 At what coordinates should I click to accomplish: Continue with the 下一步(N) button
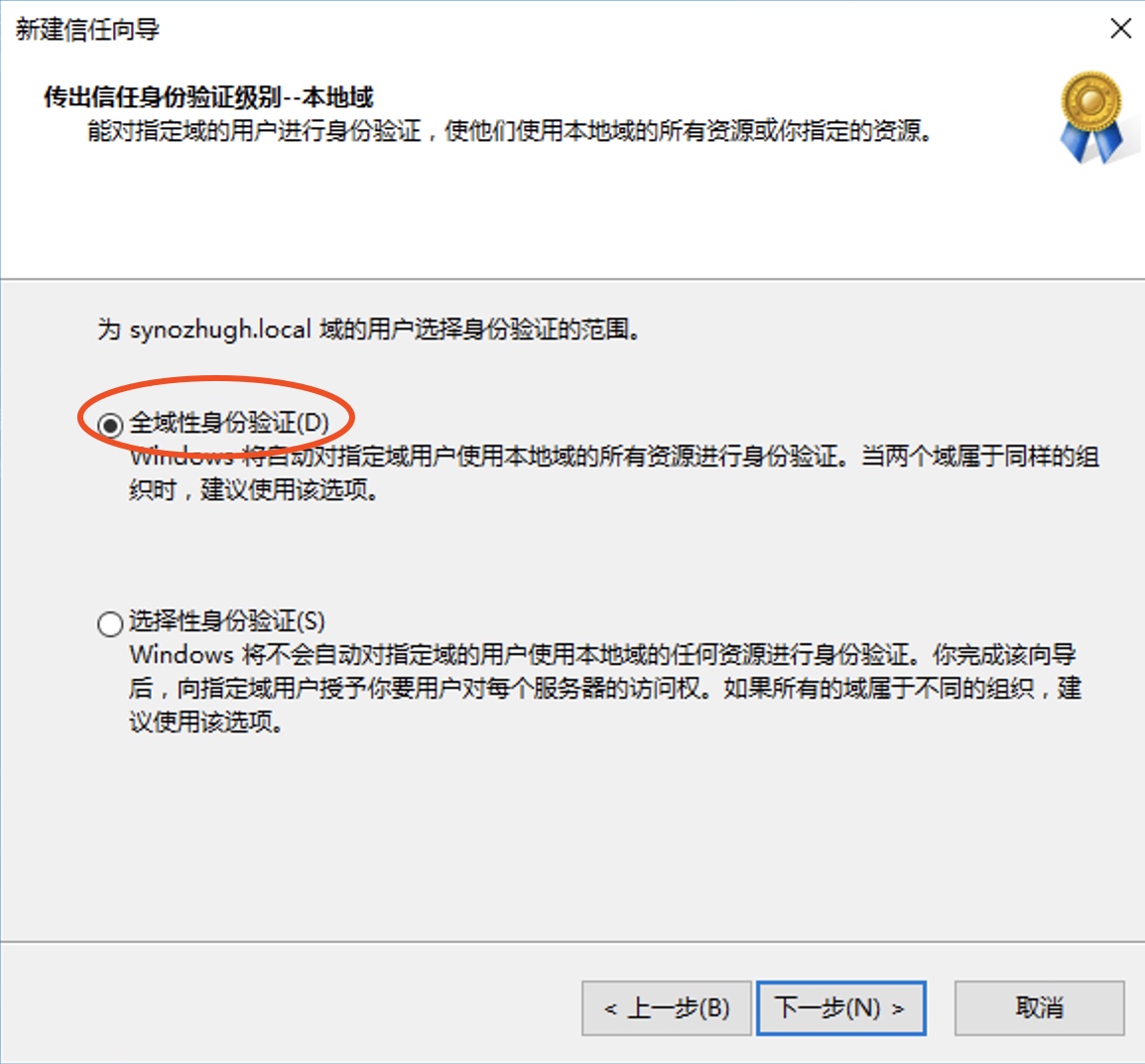(x=841, y=1008)
